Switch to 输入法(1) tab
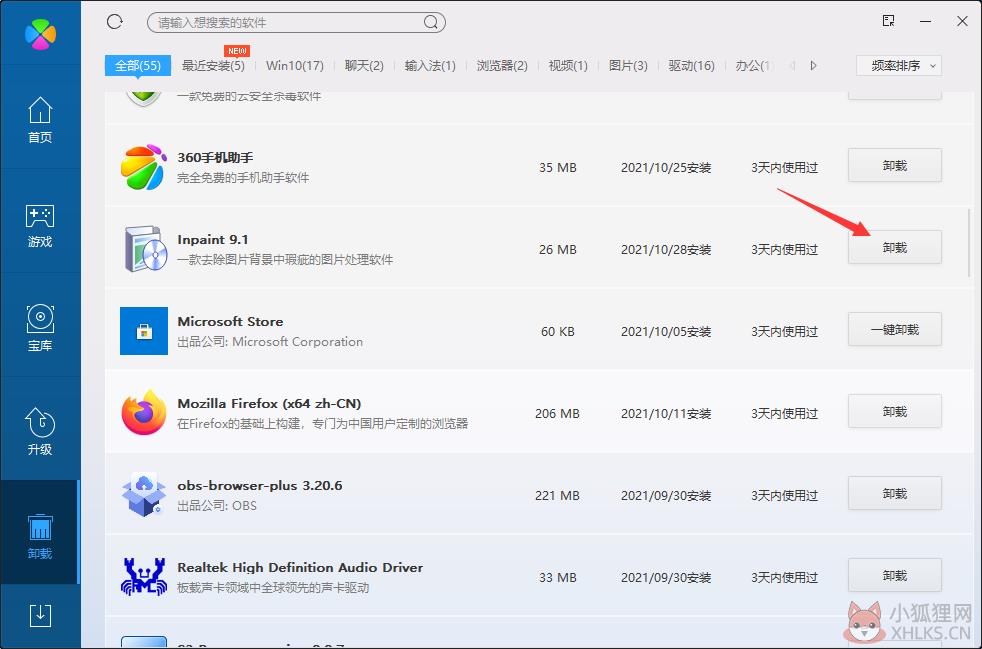 (430, 65)
